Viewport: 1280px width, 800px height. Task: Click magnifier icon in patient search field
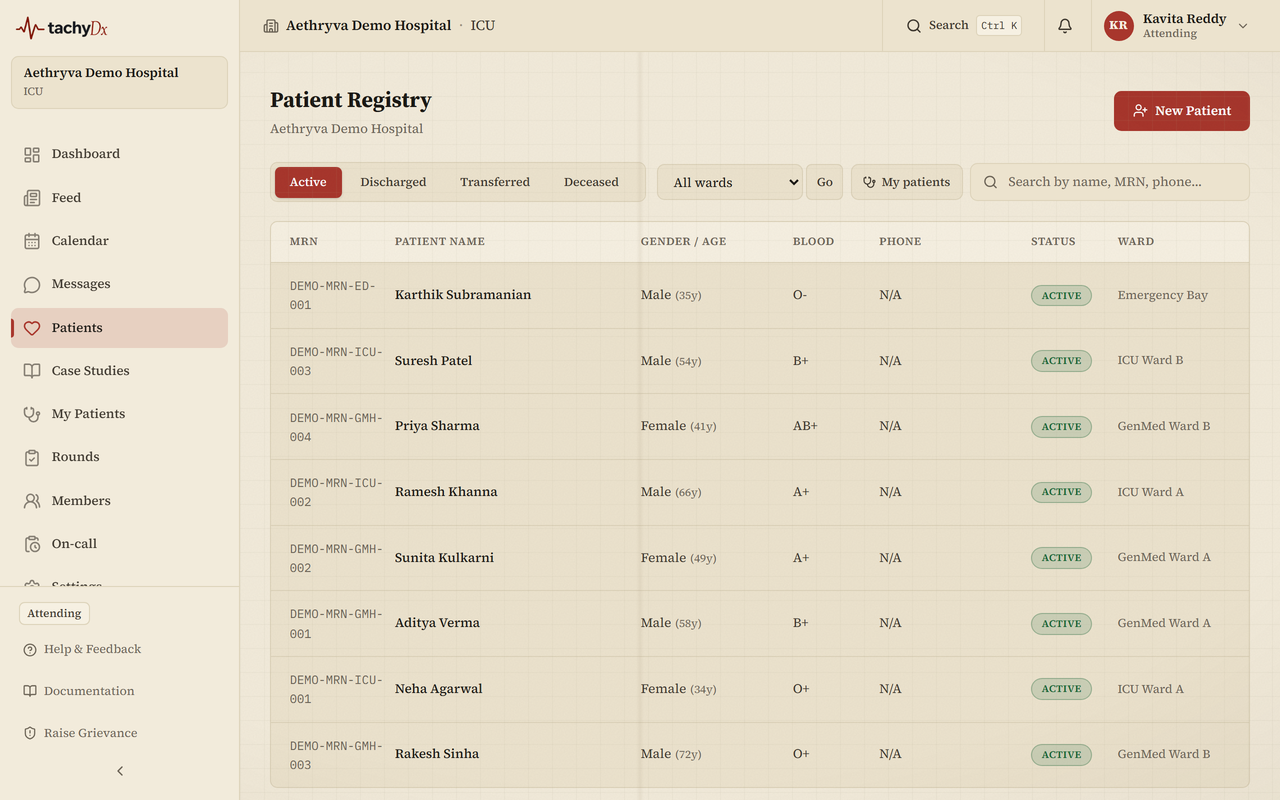(991, 182)
